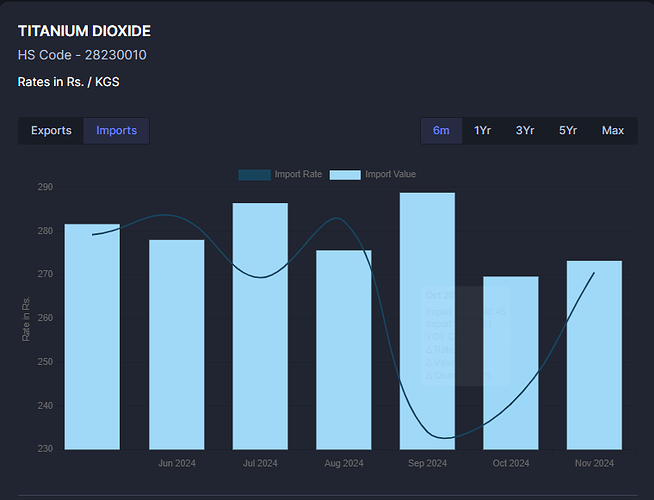Viewport: 654px width, 500px height.
Task: Select the 5Yr range button
Action: tap(568, 131)
